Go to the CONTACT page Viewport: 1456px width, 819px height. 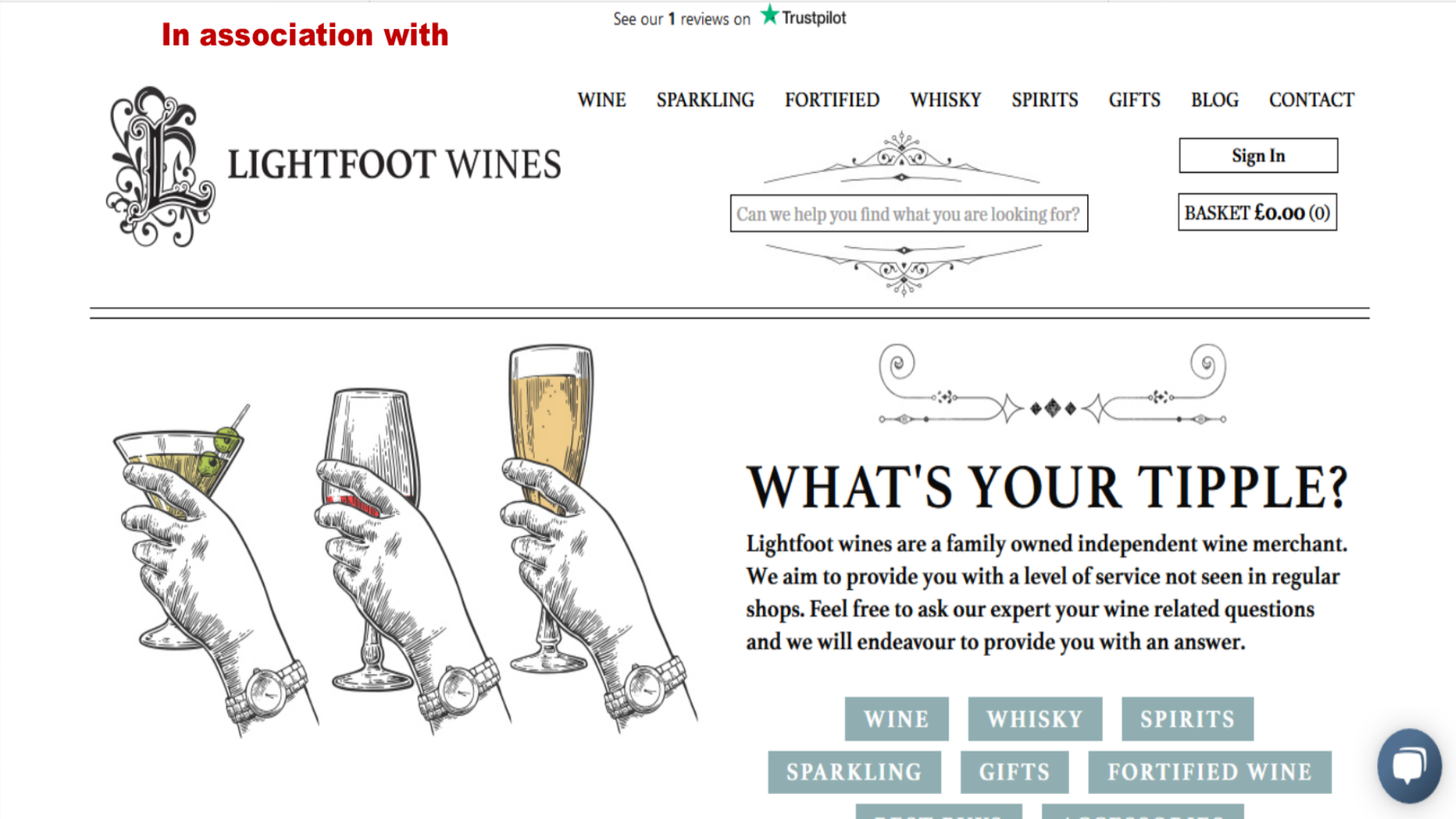(1311, 100)
